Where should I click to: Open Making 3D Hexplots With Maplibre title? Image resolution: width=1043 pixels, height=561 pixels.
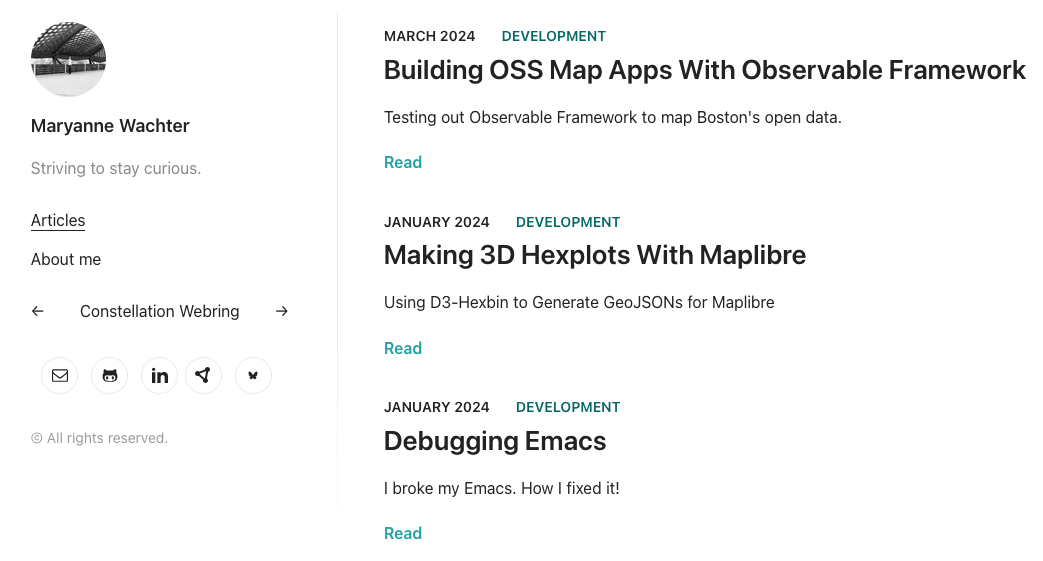click(594, 255)
